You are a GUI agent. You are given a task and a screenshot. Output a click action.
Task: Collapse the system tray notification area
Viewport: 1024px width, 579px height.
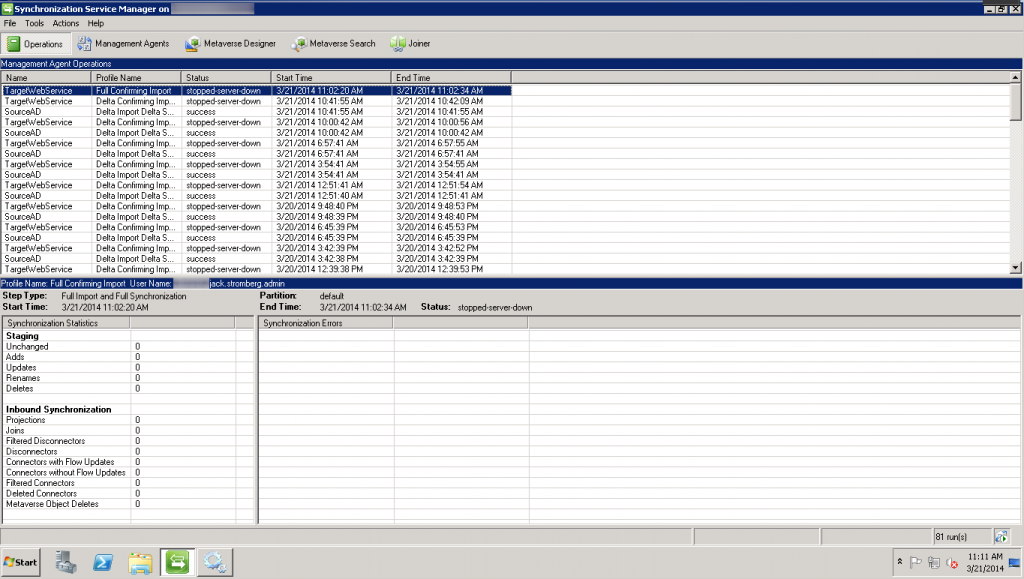(900, 562)
